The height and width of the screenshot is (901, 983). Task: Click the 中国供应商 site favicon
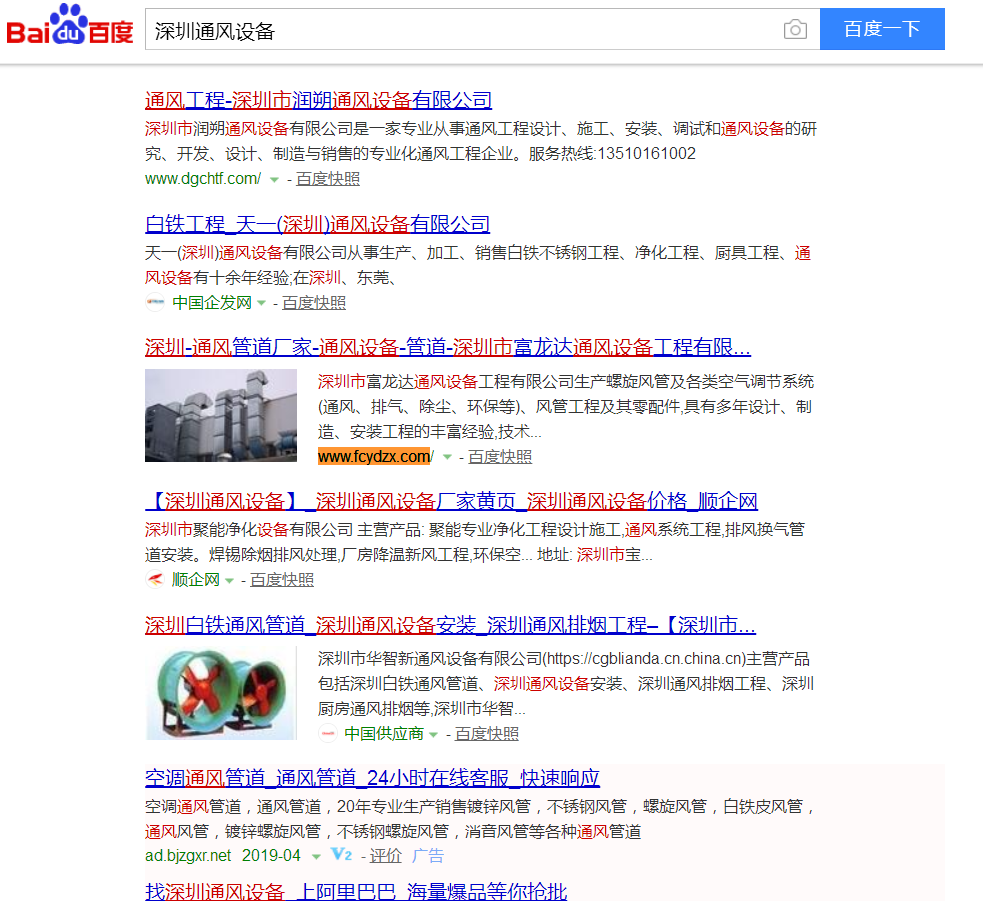pos(328,734)
